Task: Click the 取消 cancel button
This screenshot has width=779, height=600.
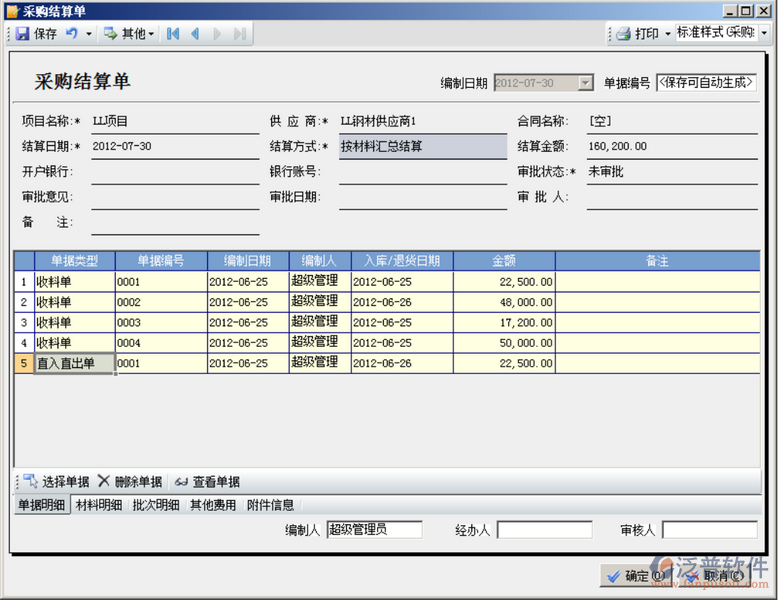Action: point(718,576)
